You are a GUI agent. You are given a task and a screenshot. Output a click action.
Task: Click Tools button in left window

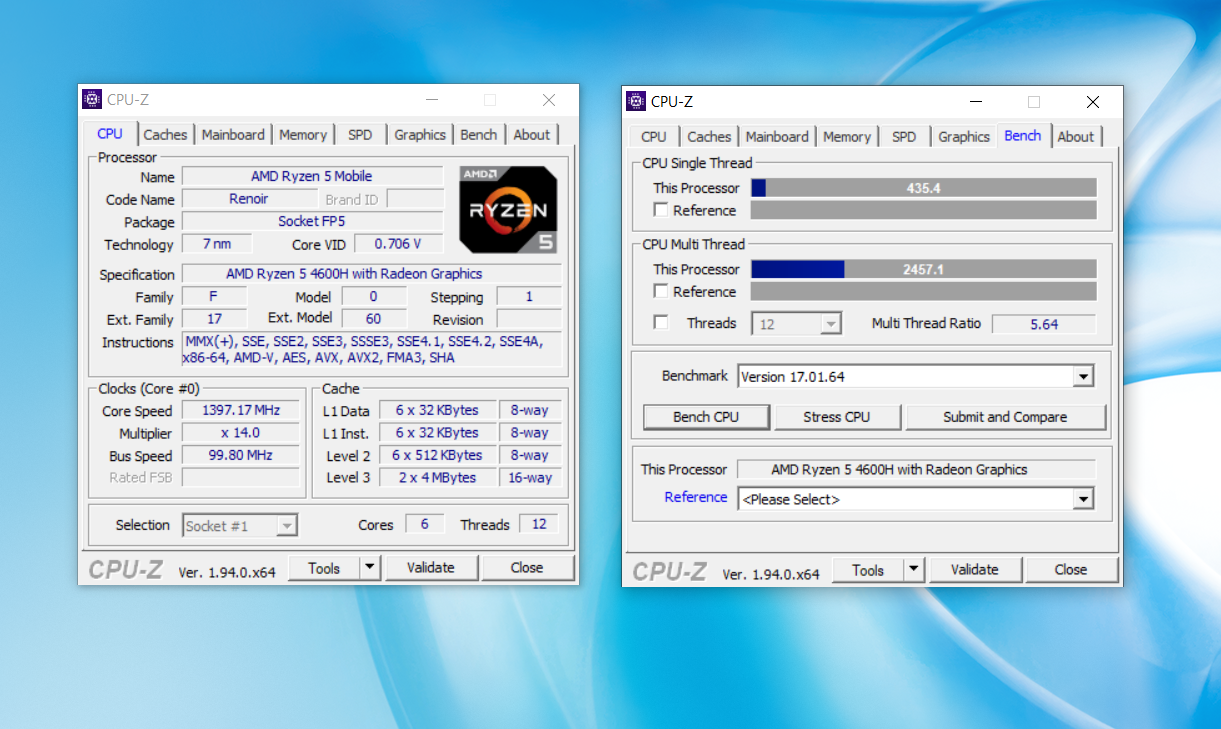(324, 568)
